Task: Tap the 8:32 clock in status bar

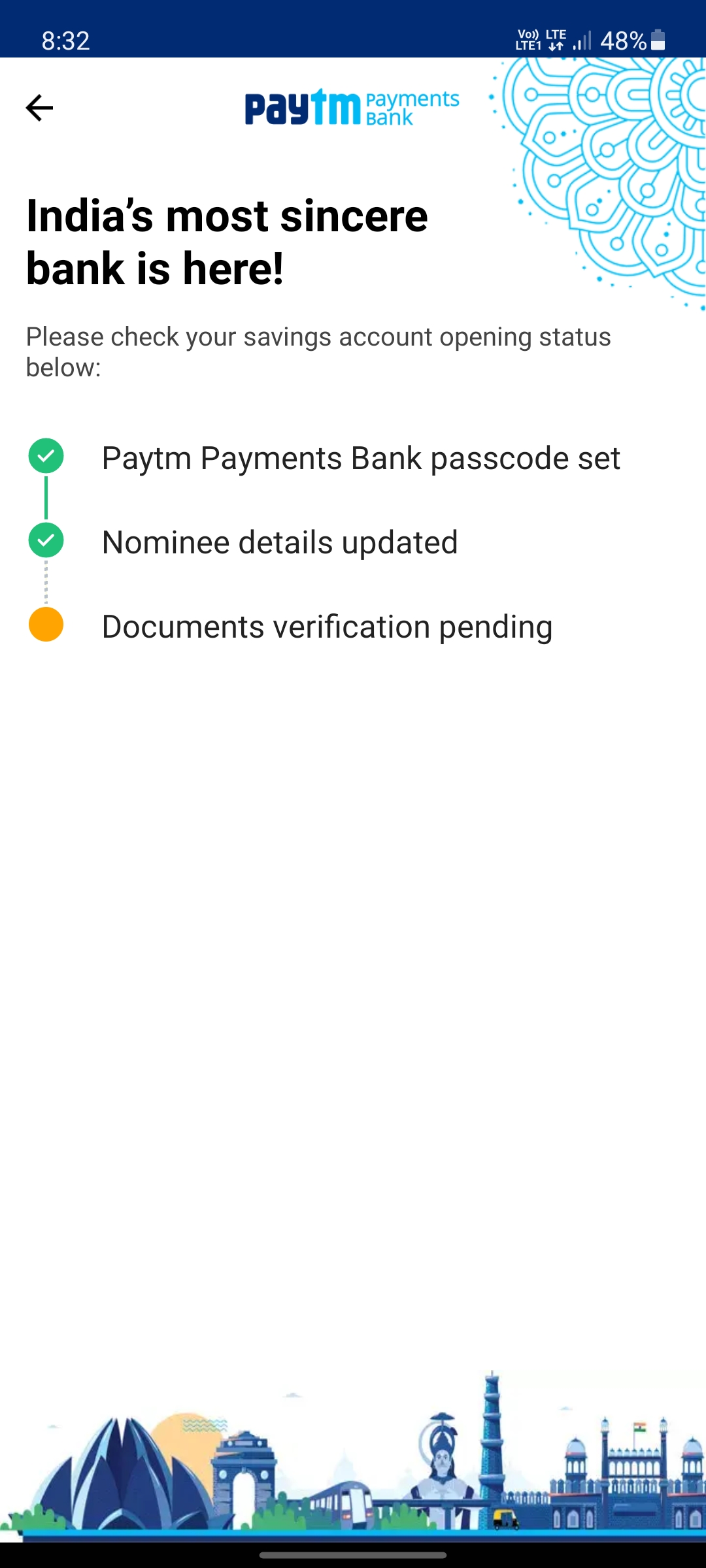Action: 65,41
